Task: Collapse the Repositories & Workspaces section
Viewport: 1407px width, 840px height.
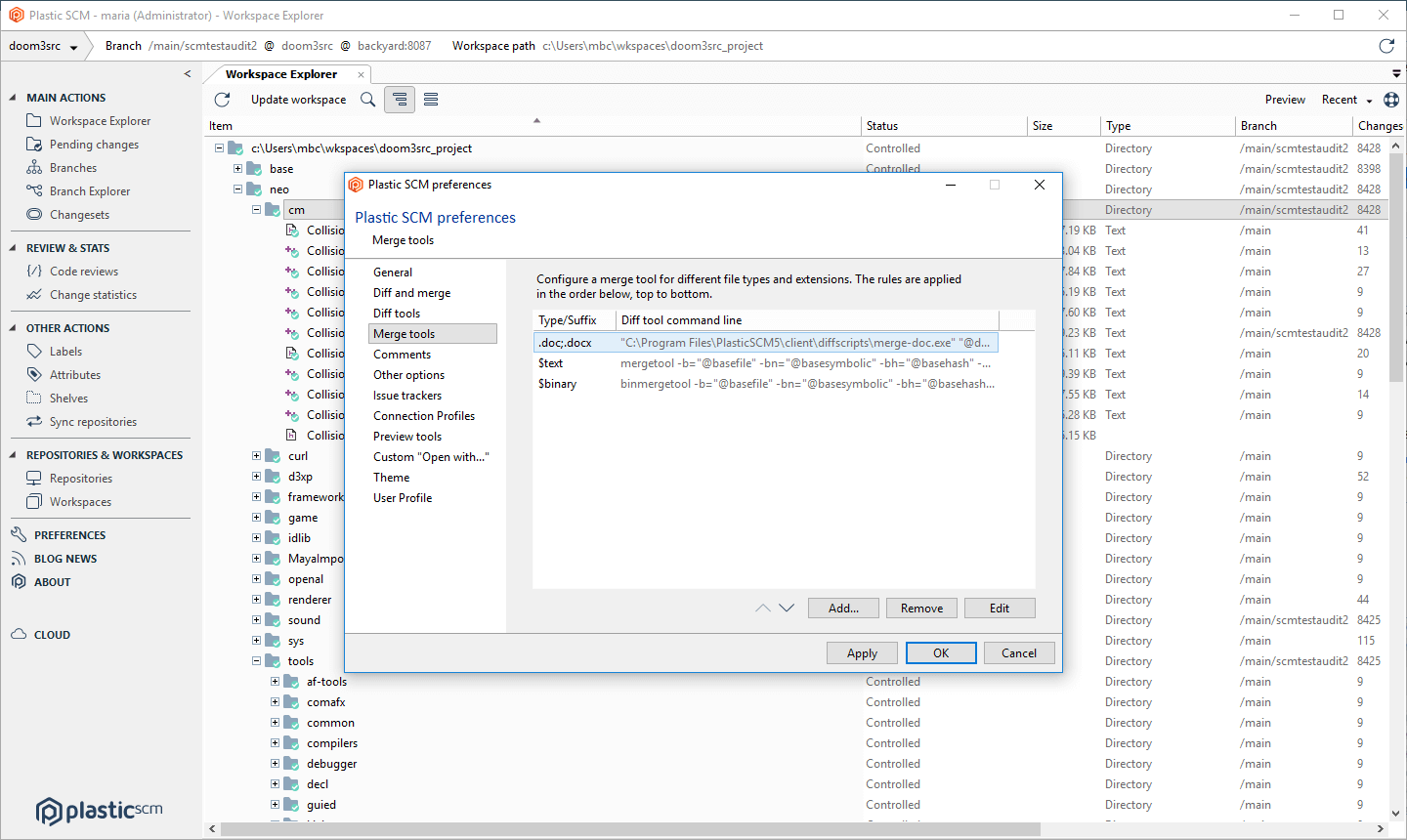Action: 13,455
